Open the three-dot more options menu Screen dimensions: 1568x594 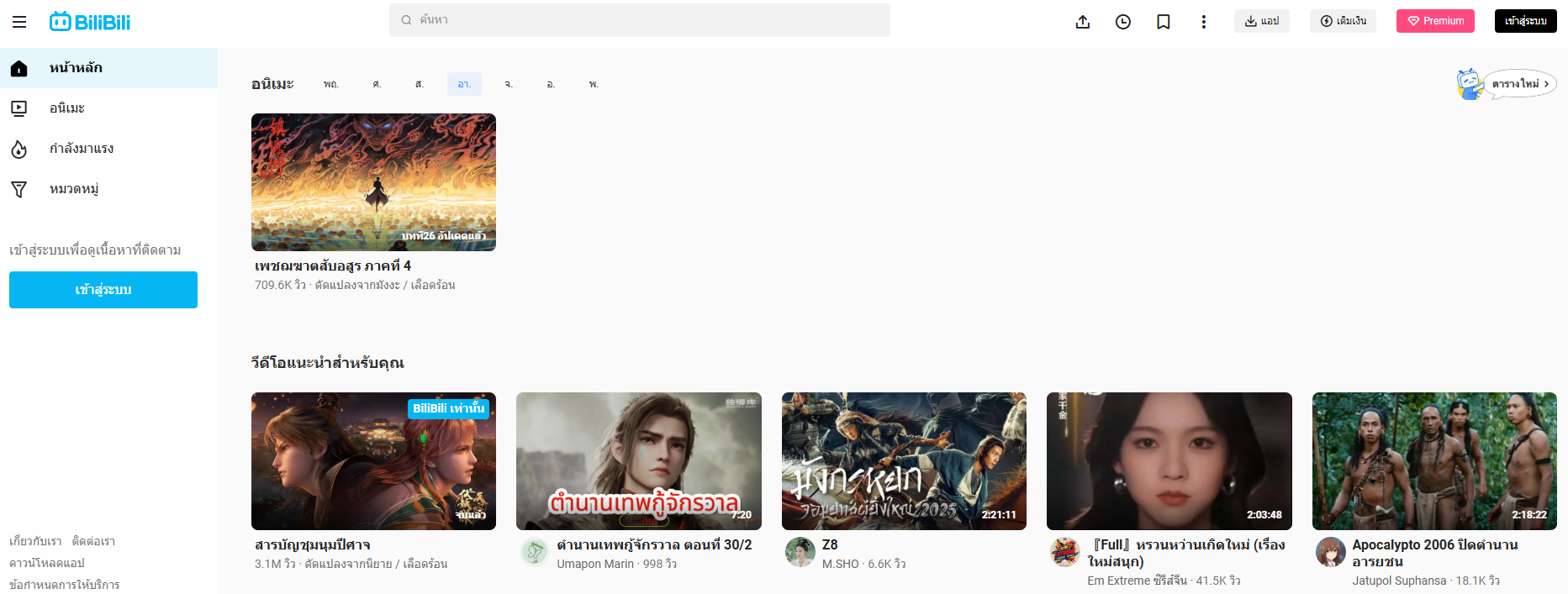pos(1204,22)
